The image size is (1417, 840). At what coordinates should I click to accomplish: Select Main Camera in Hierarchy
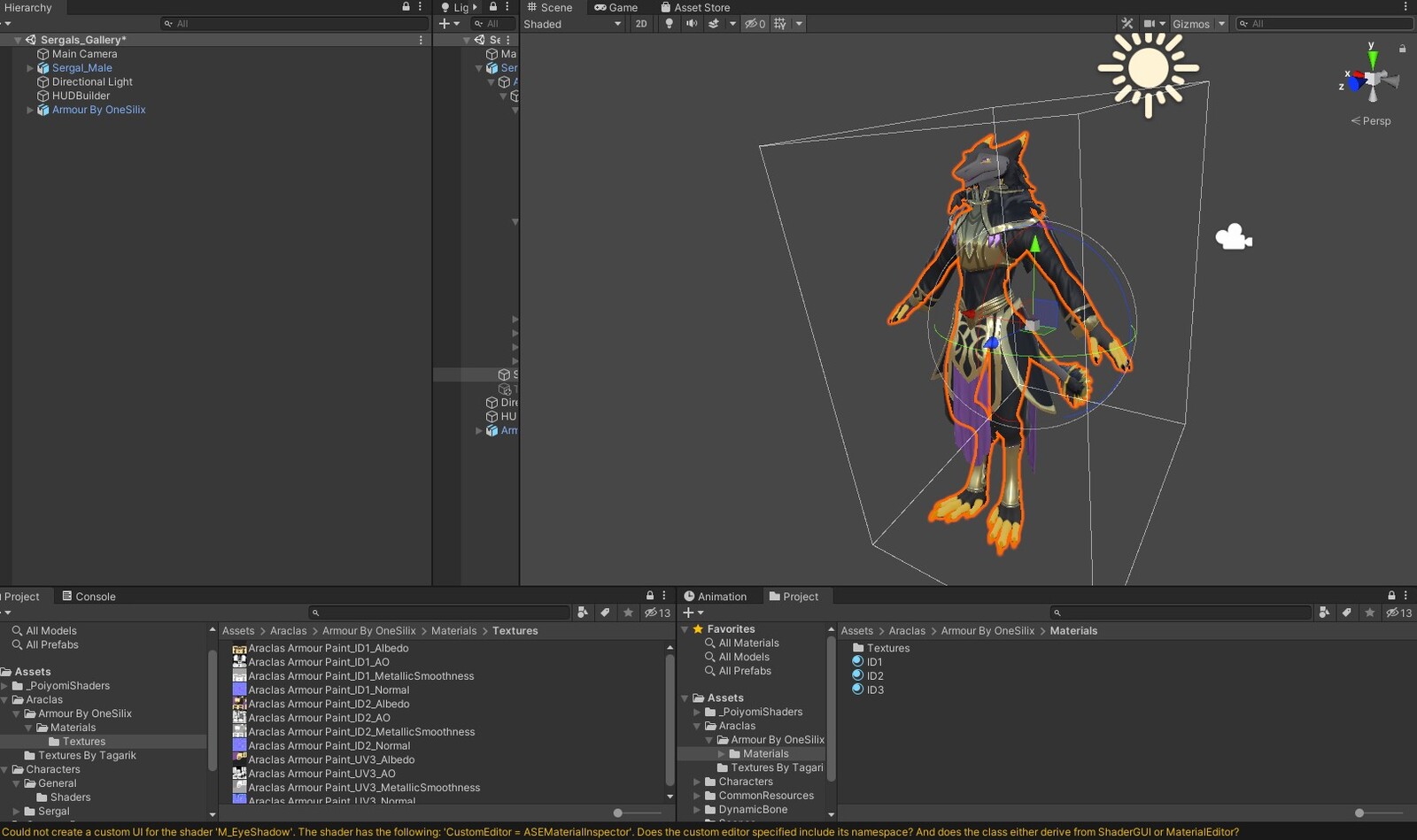[x=84, y=54]
